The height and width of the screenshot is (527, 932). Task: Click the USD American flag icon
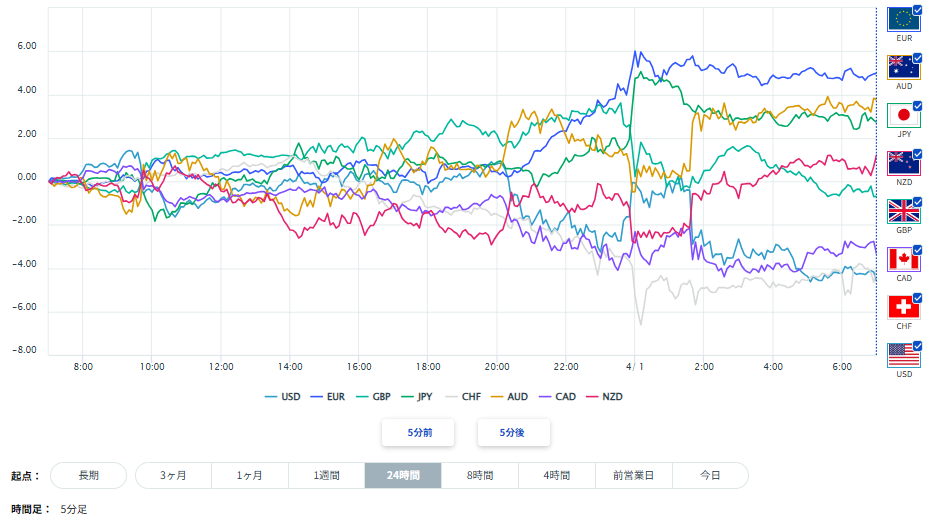(x=903, y=355)
